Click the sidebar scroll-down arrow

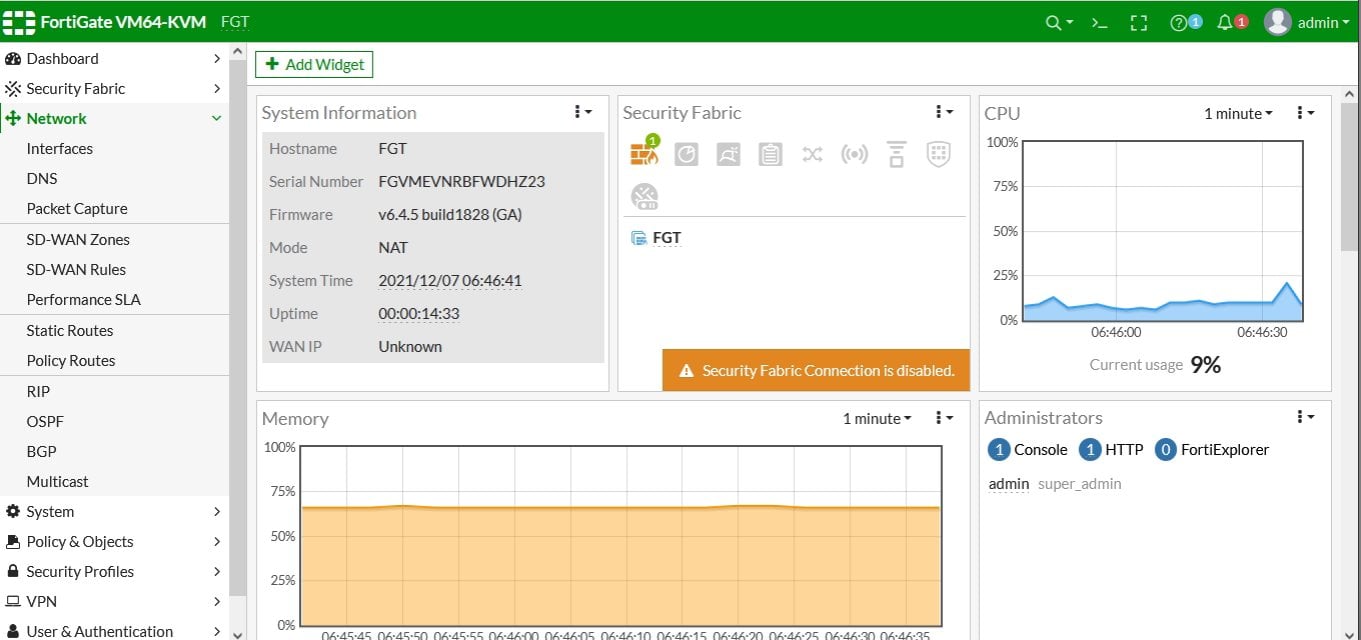237,633
